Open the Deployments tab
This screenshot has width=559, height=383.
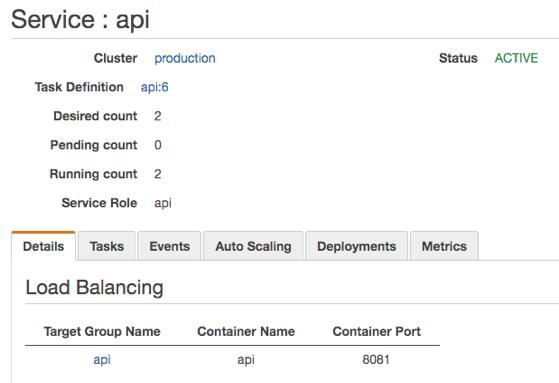coord(357,246)
